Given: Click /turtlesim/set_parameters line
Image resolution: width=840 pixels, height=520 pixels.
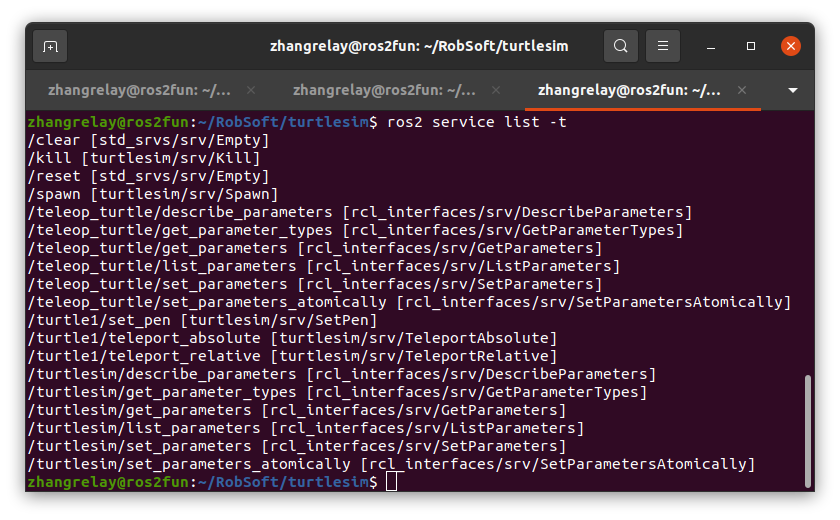Looking at the screenshot, I should click(x=297, y=446).
